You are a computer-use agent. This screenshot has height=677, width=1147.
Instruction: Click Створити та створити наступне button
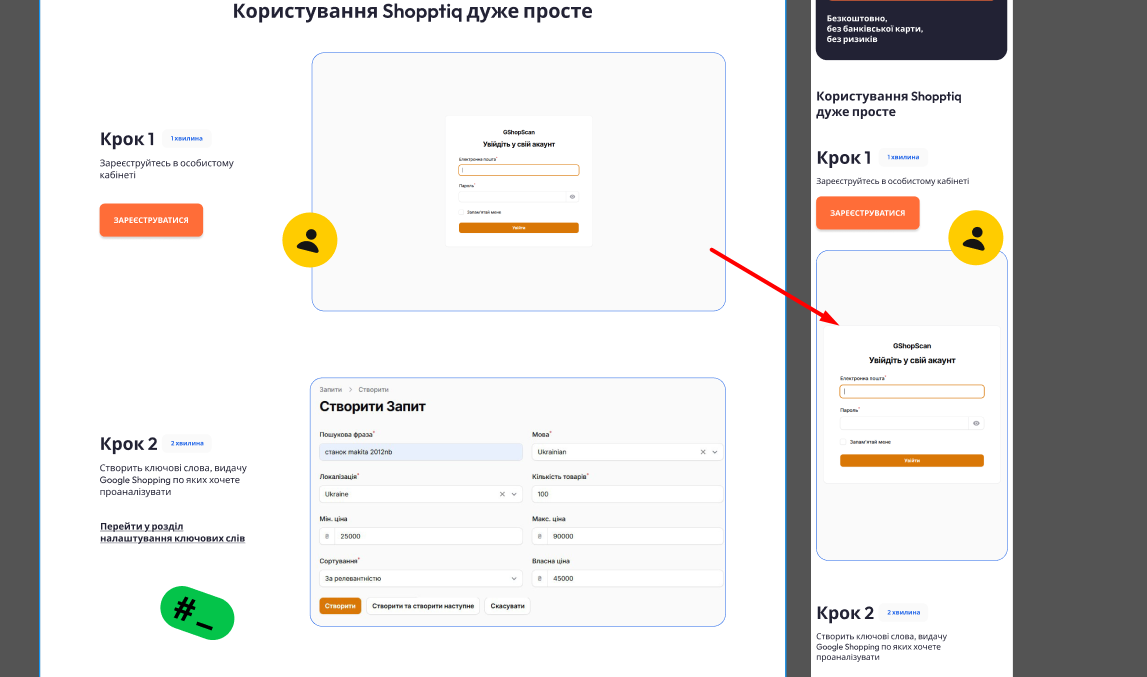coord(423,606)
